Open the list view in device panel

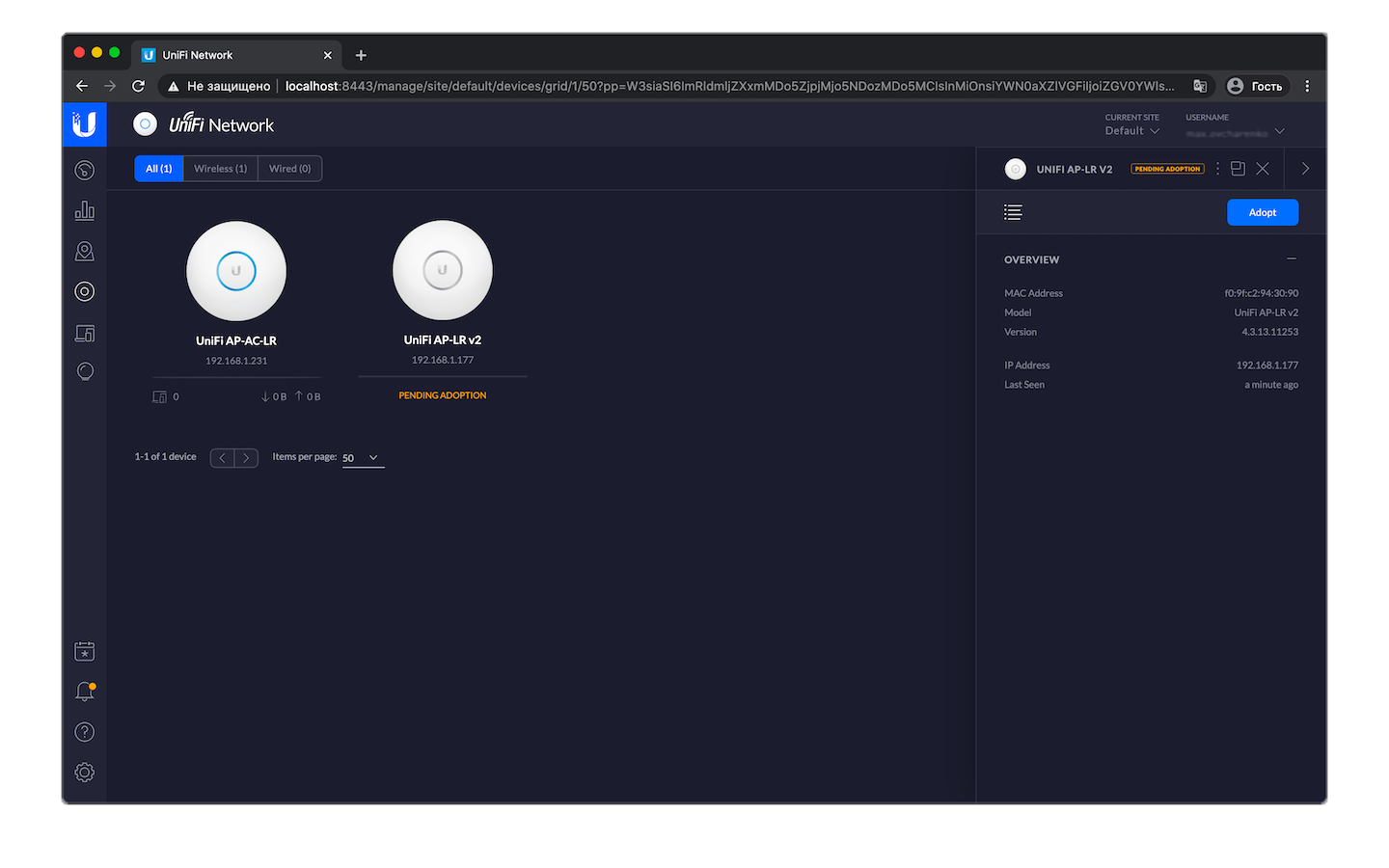tap(1013, 212)
